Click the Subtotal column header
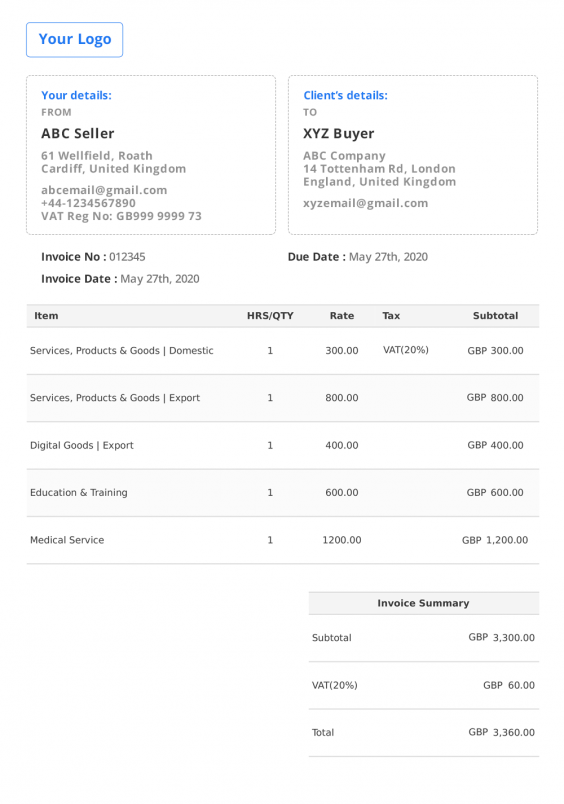 (x=495, y=316)
